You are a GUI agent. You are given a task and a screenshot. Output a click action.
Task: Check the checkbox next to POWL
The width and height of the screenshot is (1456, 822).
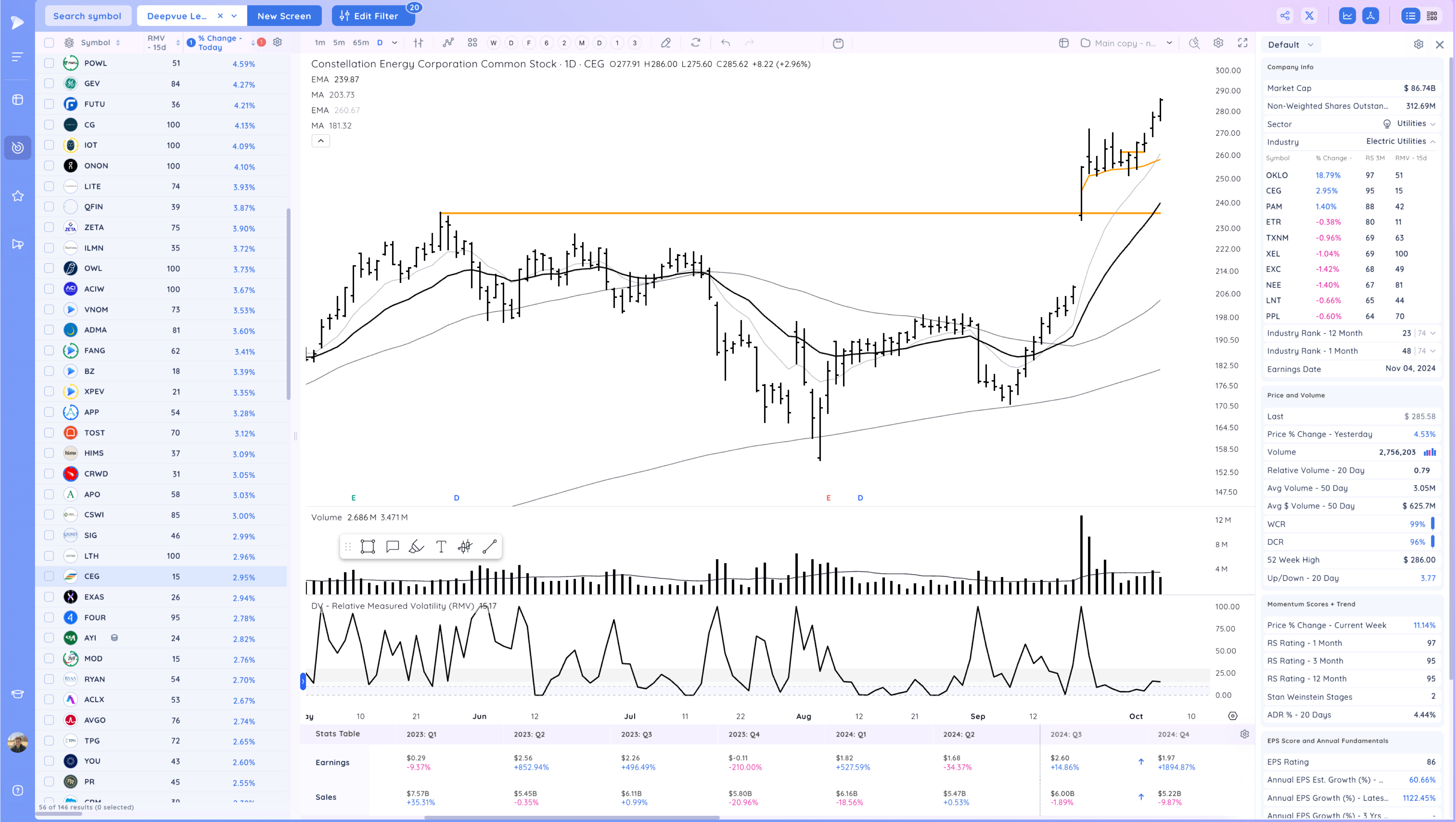point(49,63)
